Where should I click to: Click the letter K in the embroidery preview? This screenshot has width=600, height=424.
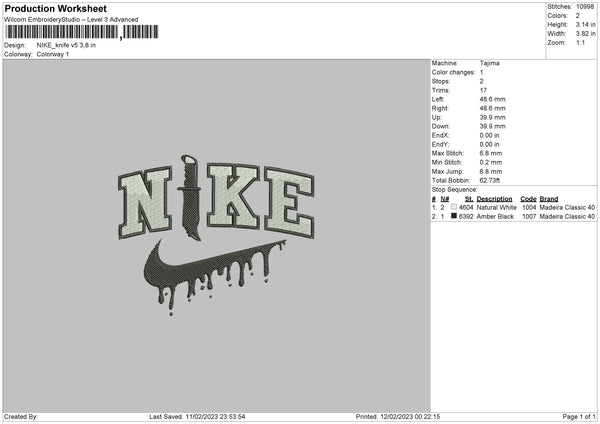(x=234, y=196)
